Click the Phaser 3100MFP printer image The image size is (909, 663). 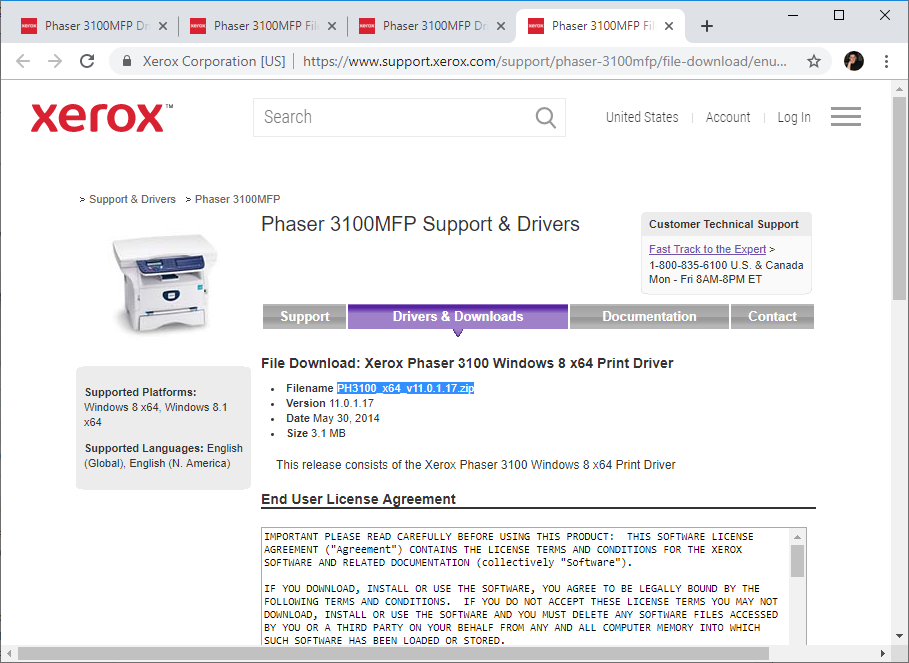click(x=164, y=283)
